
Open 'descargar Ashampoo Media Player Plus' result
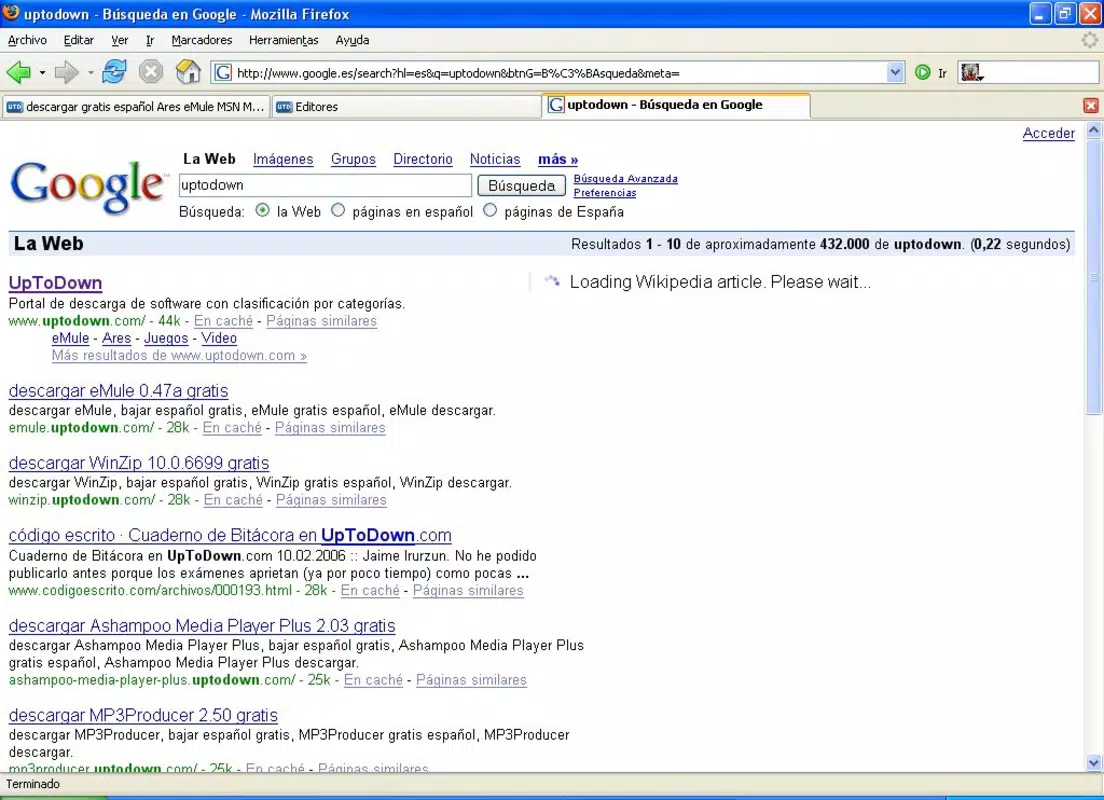[201, 625]
